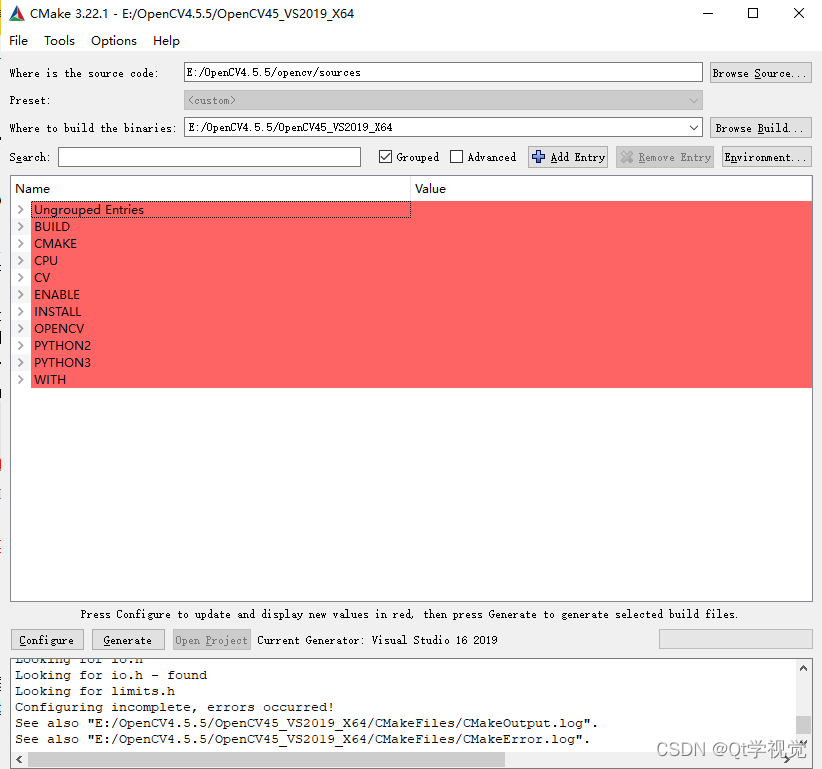
Task: Click the log horizontal scrollbar thumb
Action: (x=266, y=759)
